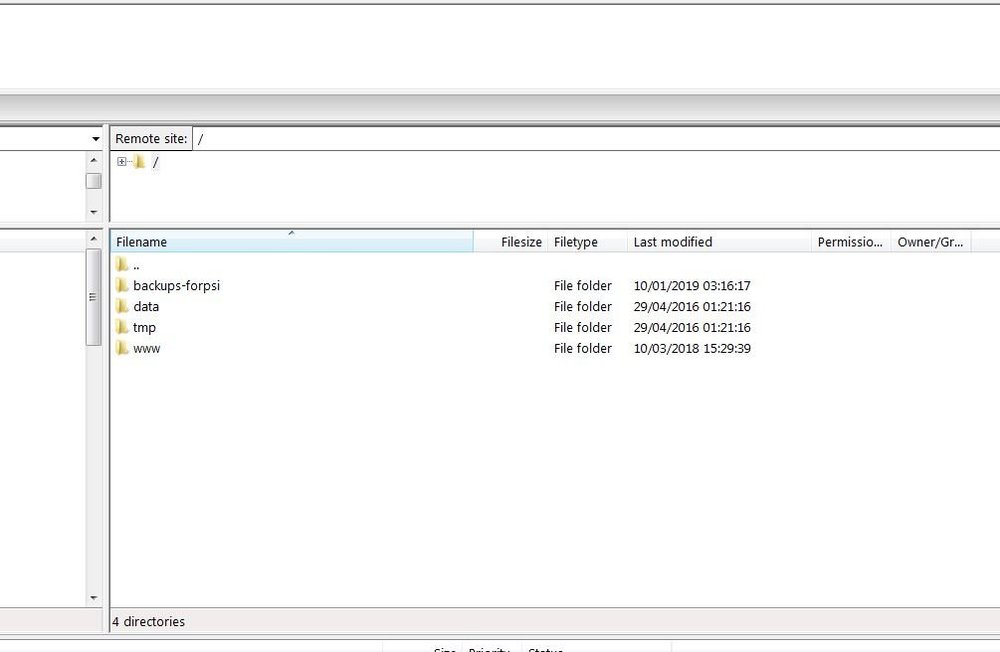Sort by the Filename column header
Screen dimensions: 1000x652
coord(292,242)
